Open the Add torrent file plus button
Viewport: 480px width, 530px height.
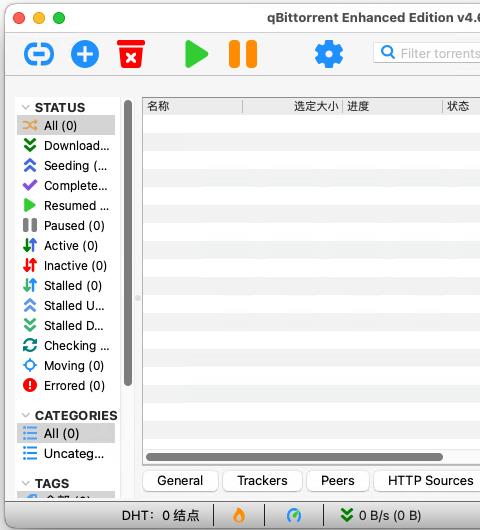coord(85,54)
